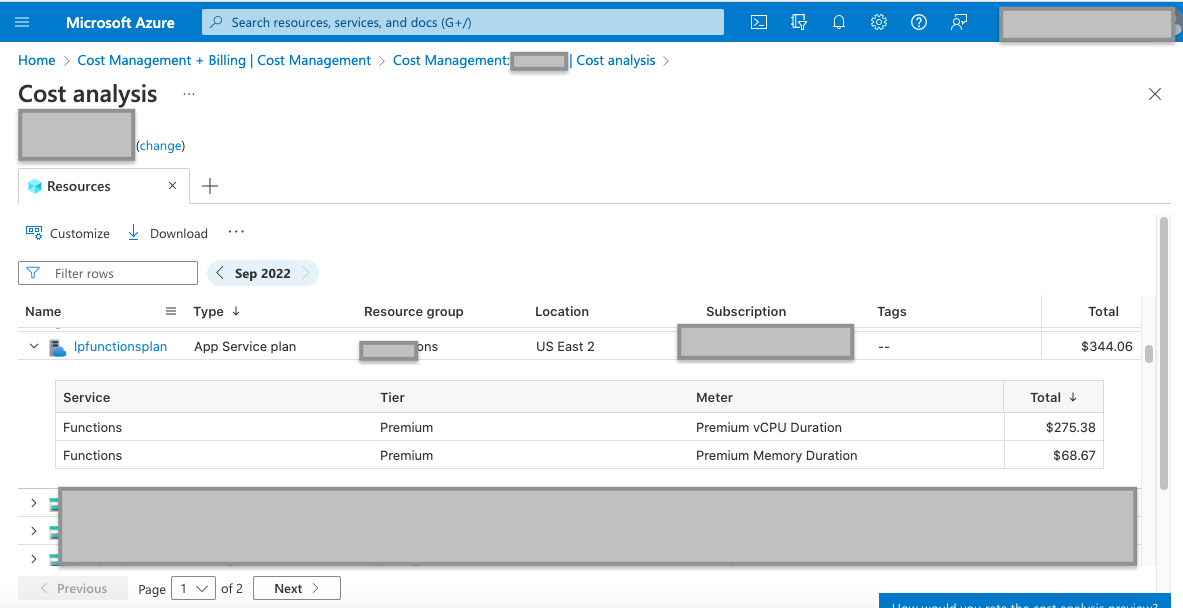Click the Download button
This screenshot has width=1183, height=608.
[167, 233]
